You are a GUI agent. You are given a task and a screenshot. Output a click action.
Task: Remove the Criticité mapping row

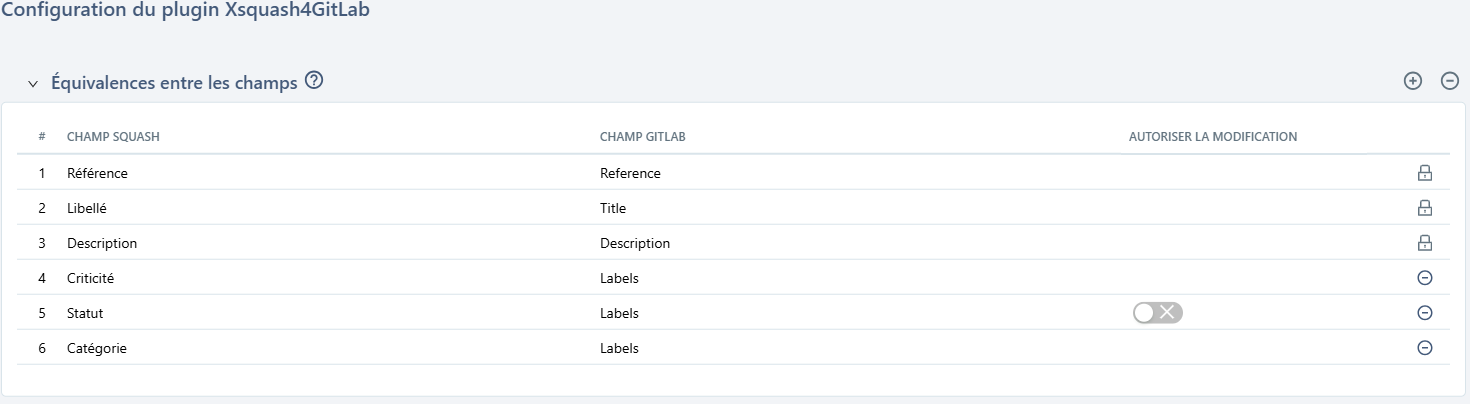(1425, 278)
